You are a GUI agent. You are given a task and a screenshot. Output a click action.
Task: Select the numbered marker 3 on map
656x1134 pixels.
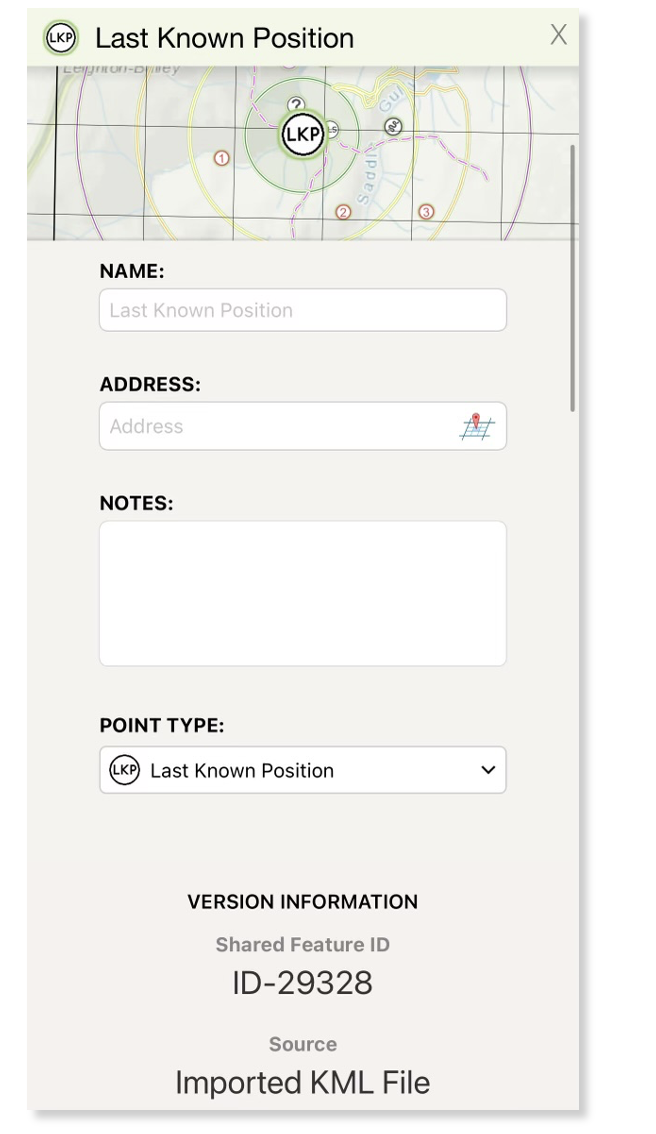click(x=426, y=212)
